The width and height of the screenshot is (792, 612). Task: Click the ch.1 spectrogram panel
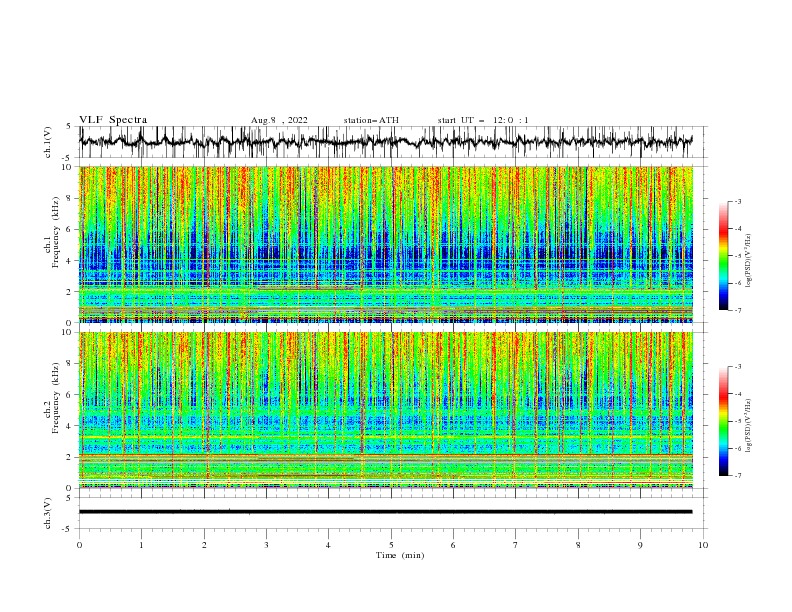385,244
